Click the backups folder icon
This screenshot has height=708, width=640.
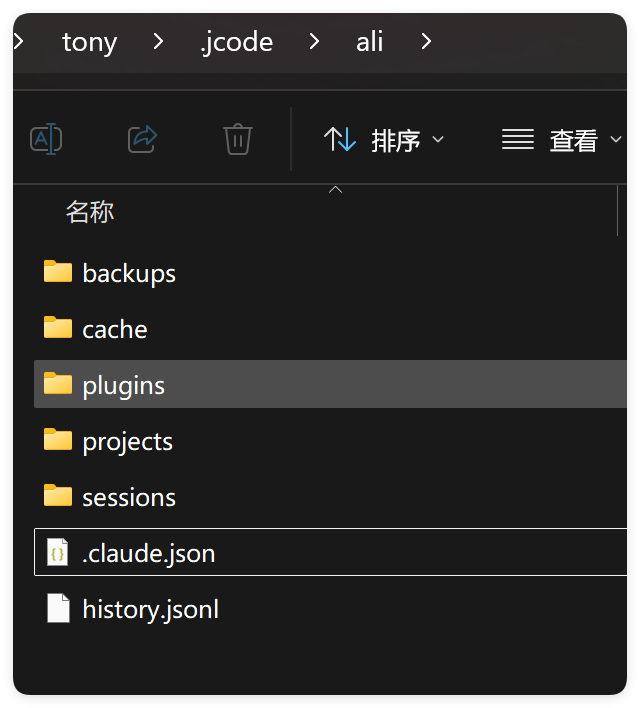point(58,273)
